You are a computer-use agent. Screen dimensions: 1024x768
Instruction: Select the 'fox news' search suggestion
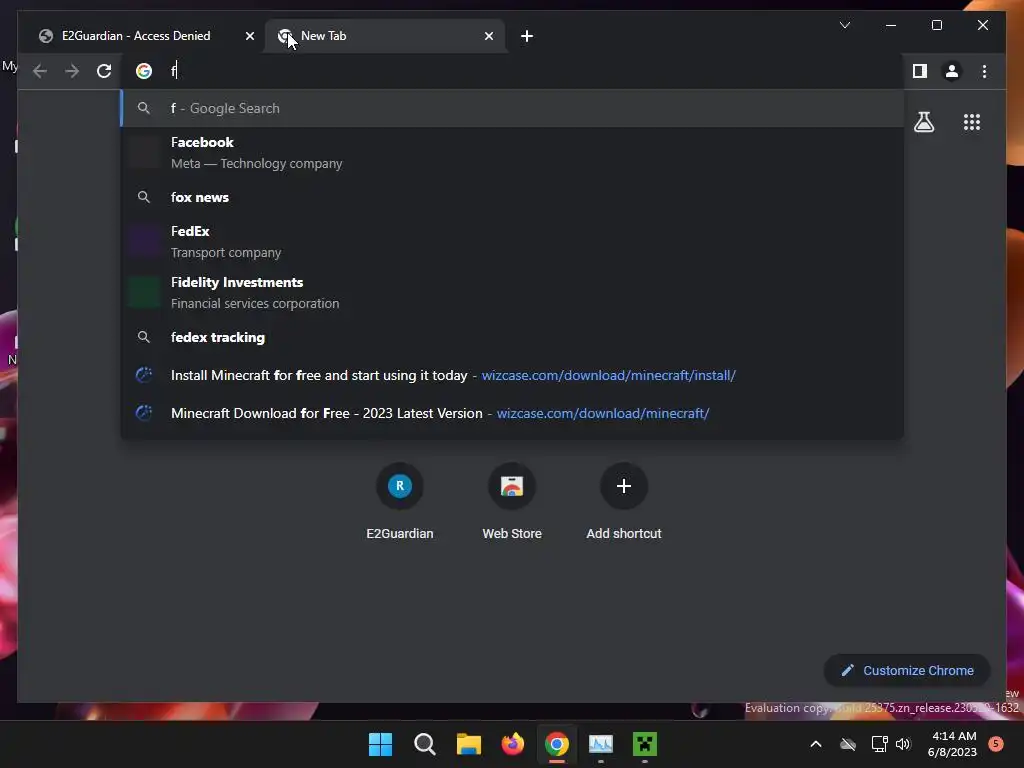(512, 197)
